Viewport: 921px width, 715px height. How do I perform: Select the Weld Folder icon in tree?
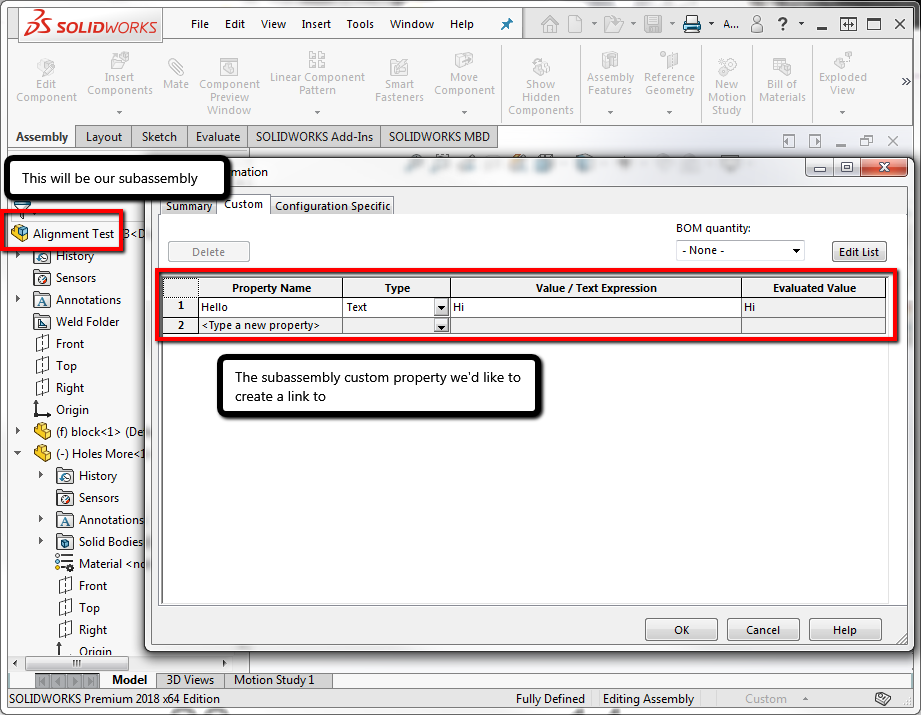pyautogui.click(x=42, y=322)
